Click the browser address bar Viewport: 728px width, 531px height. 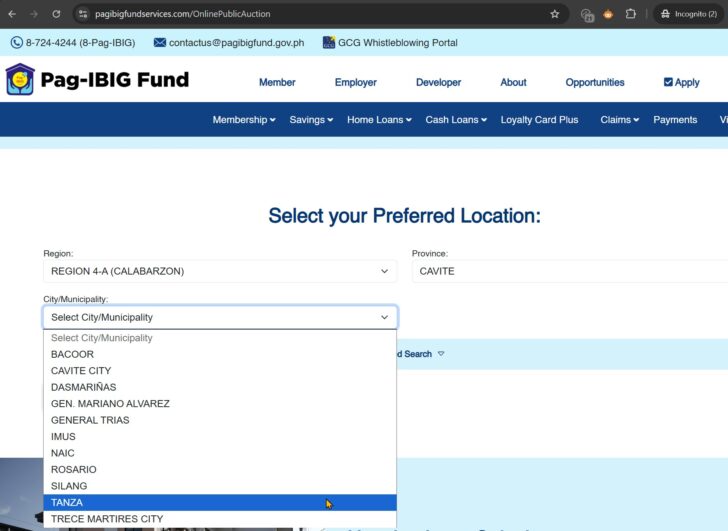(300, 14)
